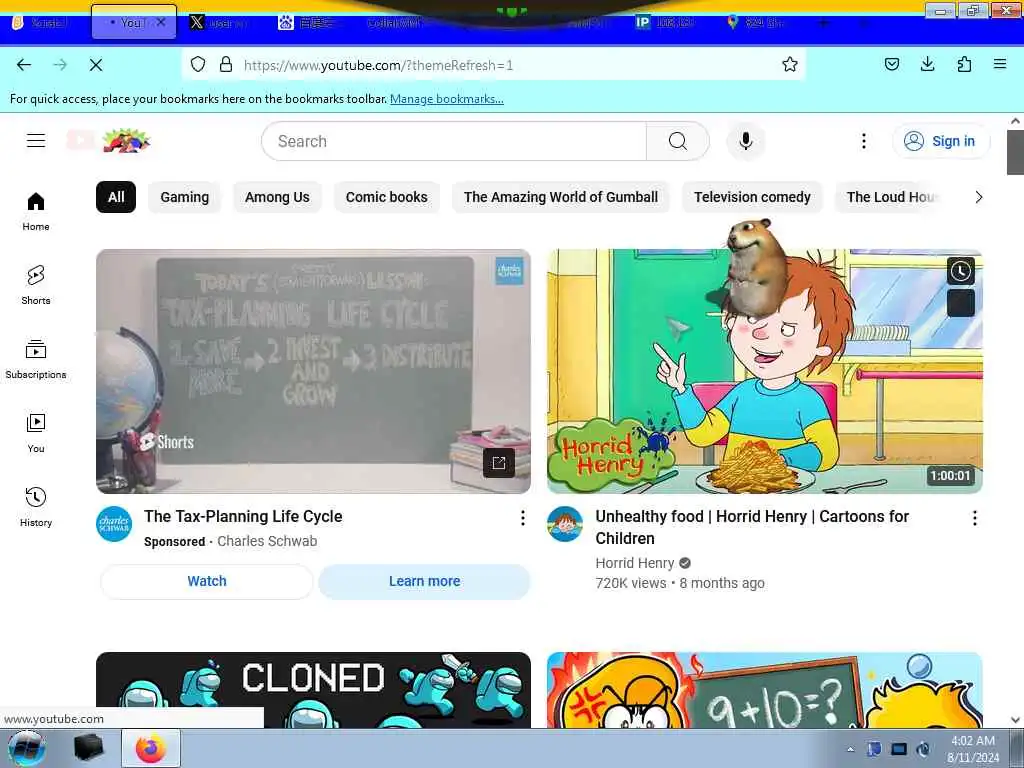Open the black taskbar application icon

pos(89,748)
